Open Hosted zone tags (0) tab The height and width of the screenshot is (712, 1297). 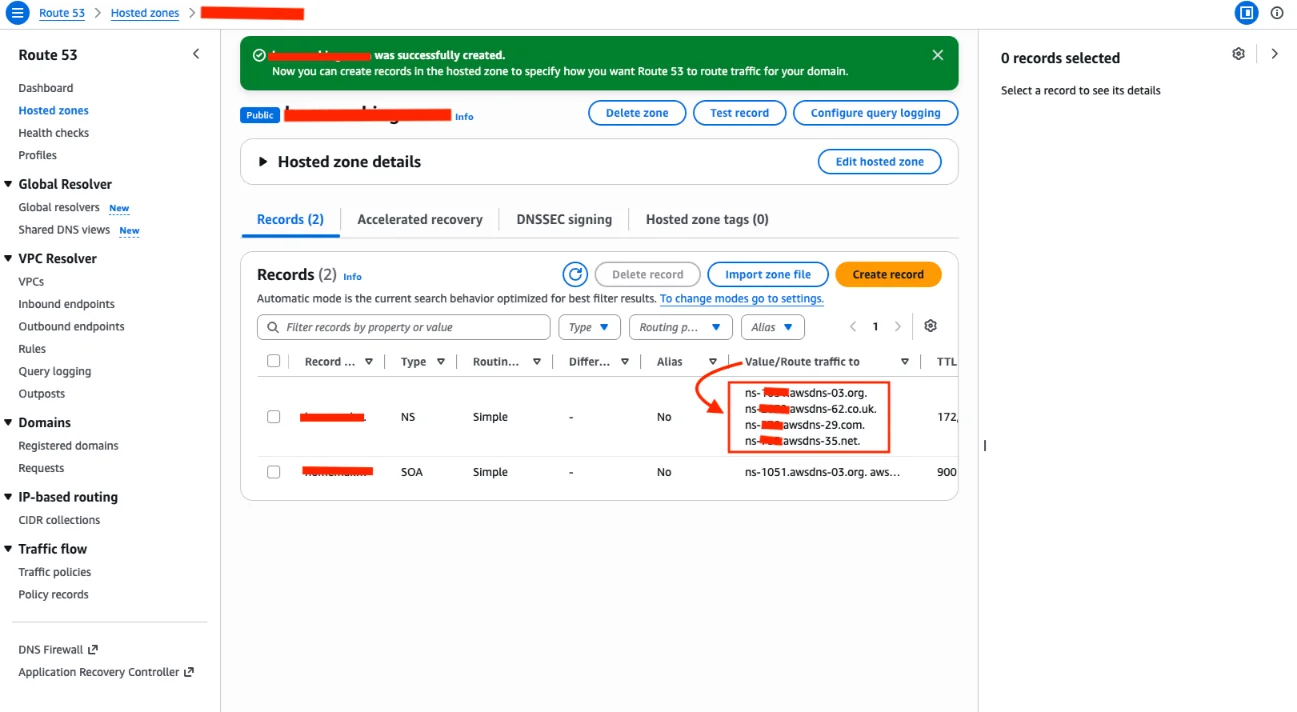pyautogui.click(x=707, y=219)
